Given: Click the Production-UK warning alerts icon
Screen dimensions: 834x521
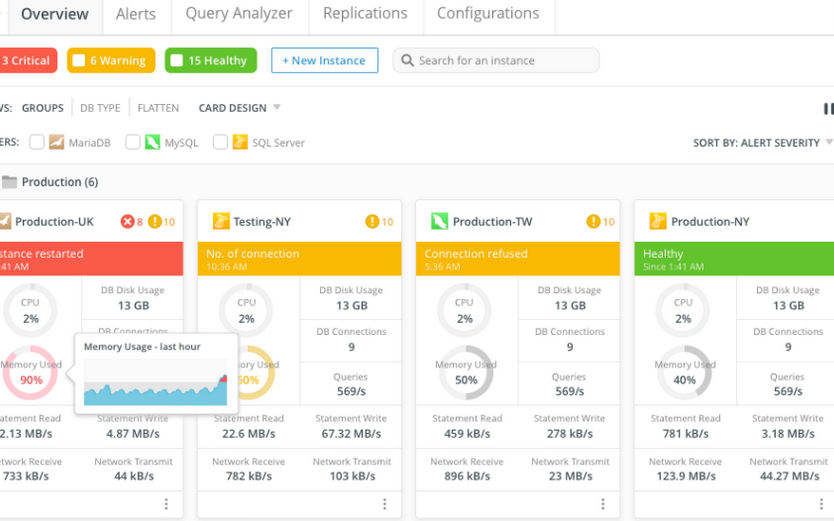Looking at the screenshot, I should (x=154, y=222).
